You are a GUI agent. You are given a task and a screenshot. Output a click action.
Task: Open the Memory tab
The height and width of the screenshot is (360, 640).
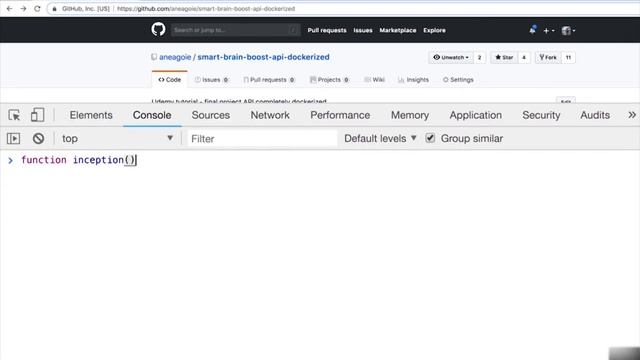click(410, 115)
